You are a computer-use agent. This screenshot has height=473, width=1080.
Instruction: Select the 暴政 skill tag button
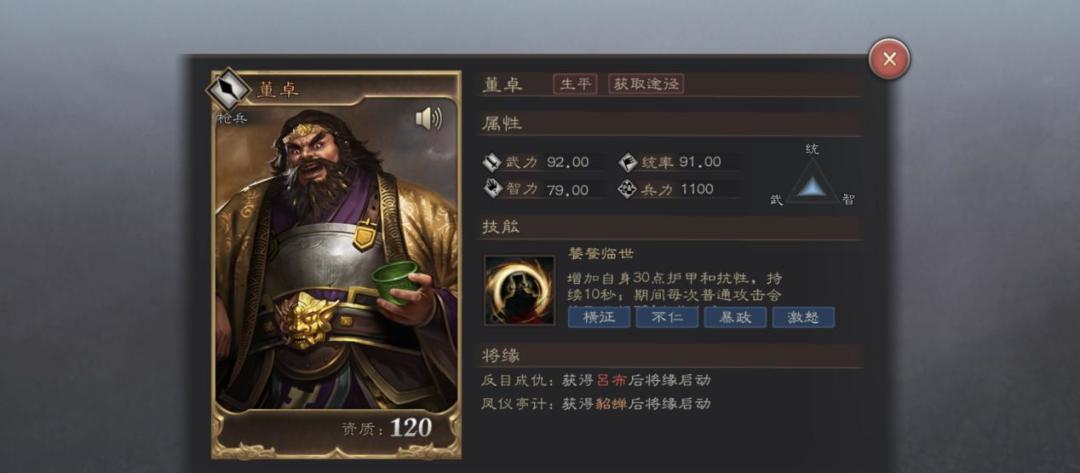tap(735, 317)
